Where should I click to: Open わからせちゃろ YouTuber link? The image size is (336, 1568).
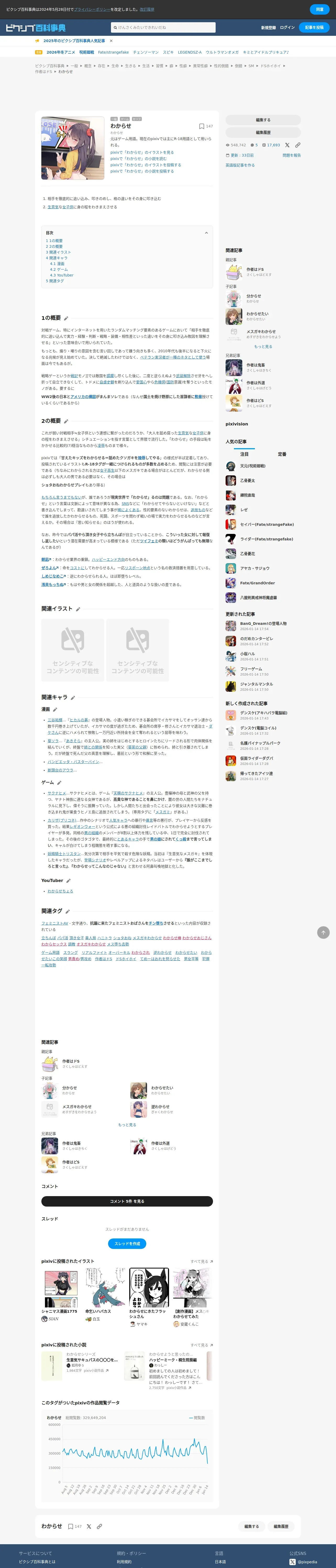click(60, 891)
